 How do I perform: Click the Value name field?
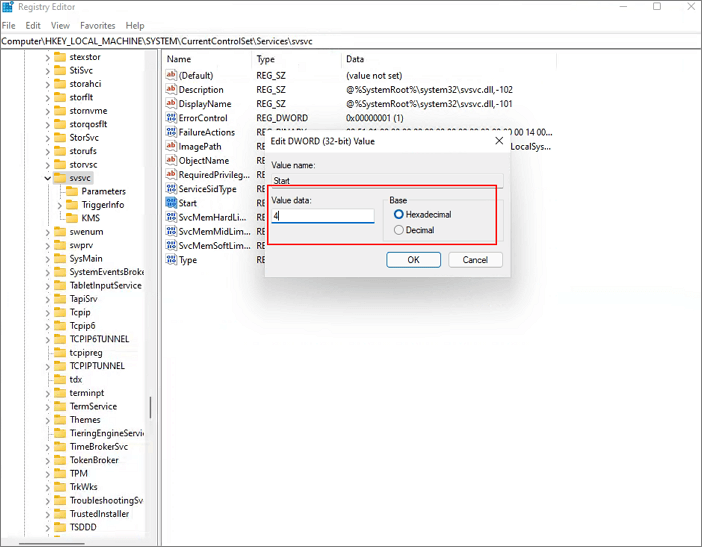[387, 181]
